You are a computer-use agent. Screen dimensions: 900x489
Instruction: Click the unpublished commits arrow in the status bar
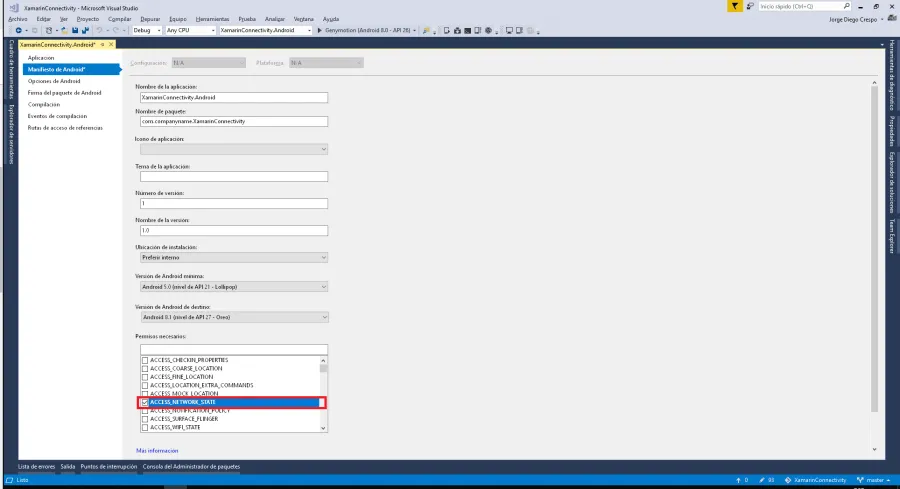[x=738, y=480]
